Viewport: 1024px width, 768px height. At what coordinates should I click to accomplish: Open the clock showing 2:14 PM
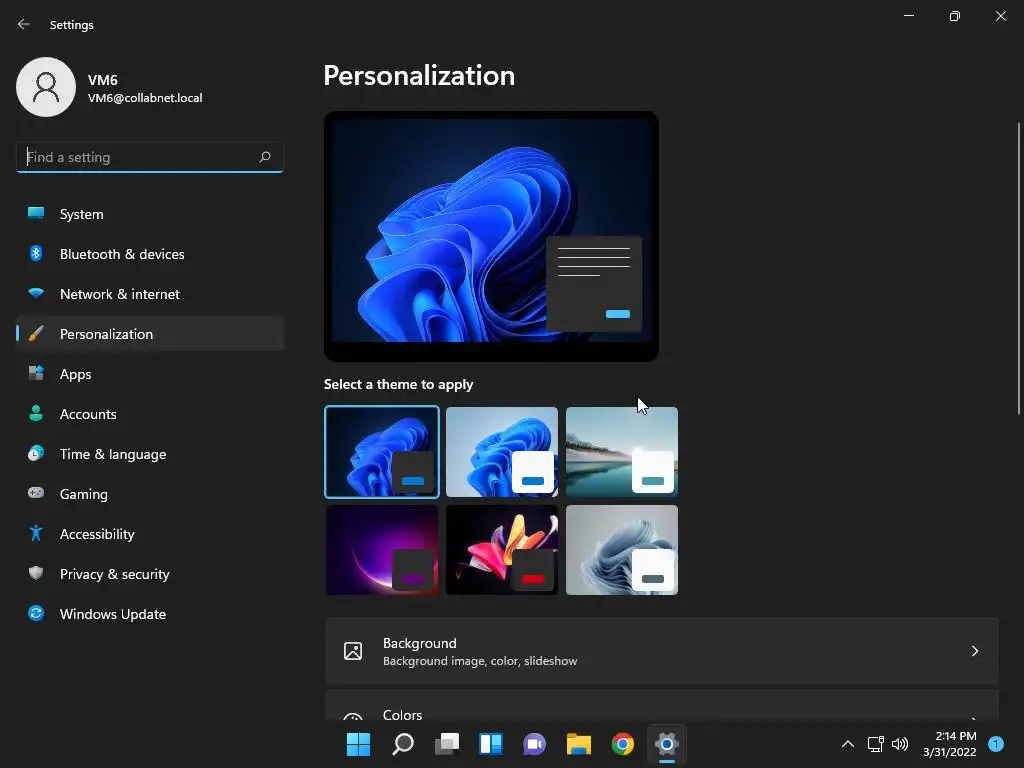point(950,744)
